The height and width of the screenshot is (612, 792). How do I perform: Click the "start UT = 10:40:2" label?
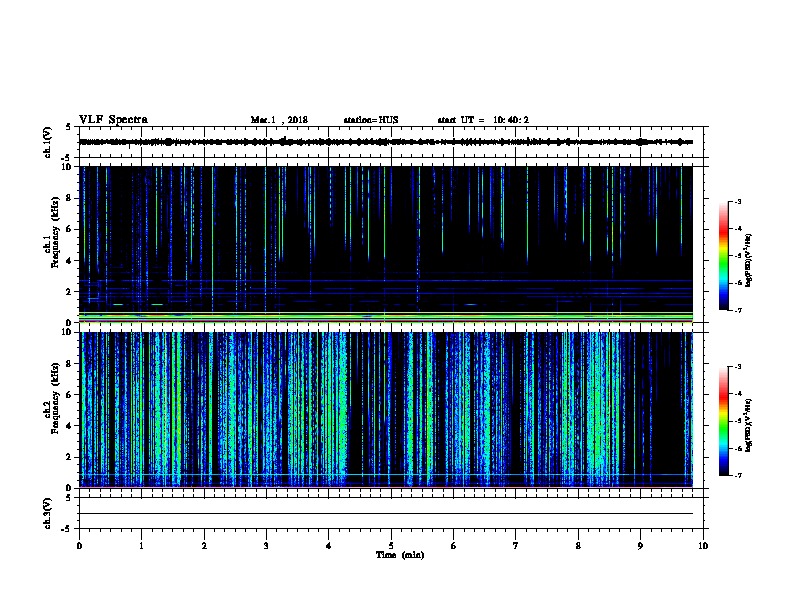(483, 120)
